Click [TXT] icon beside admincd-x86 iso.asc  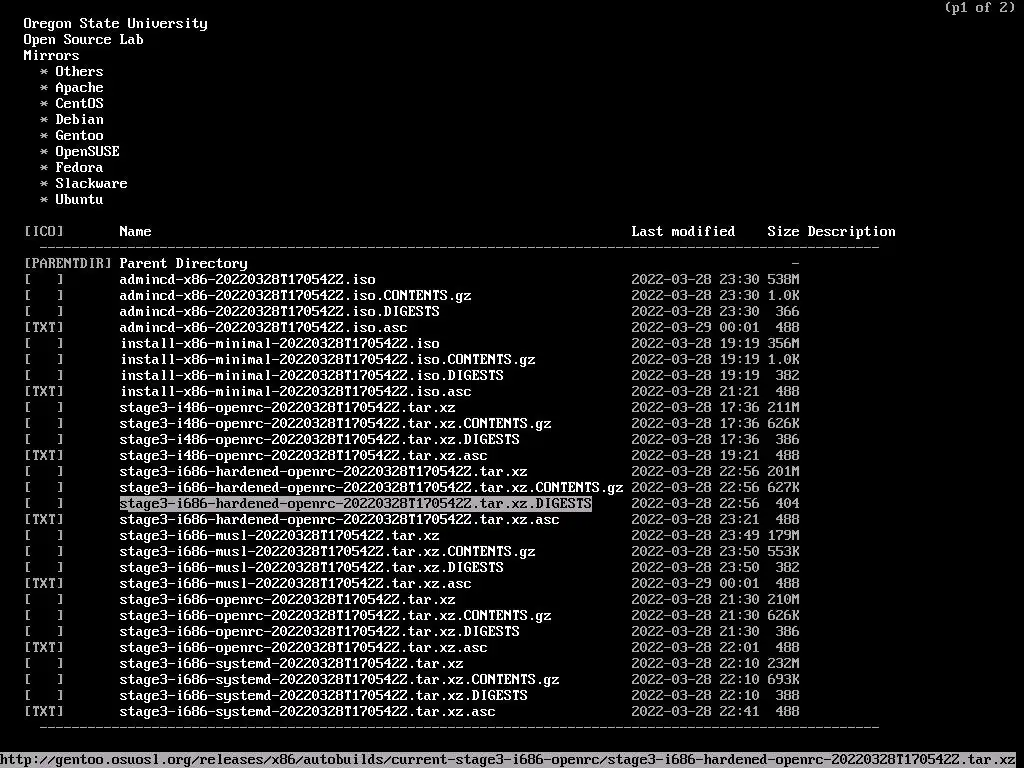click(44, 327)
